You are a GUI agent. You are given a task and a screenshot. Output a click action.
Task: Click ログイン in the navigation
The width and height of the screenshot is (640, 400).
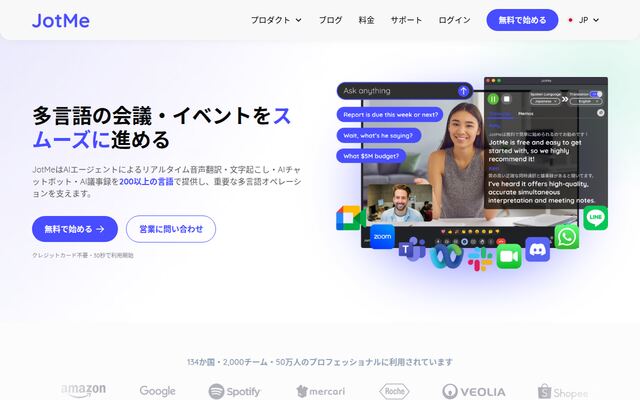454,20
